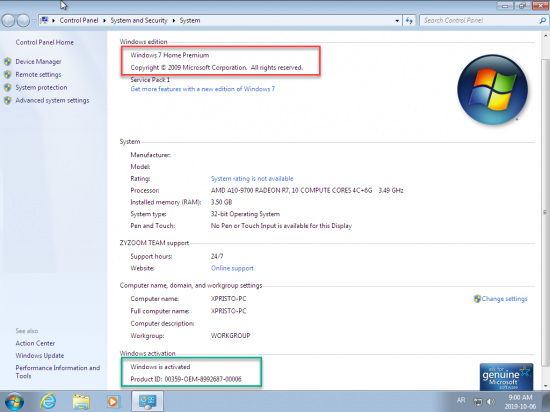The image size is (550, 412).
Task: Click the Control Panel taskbar button
Action: pyautogui.click(x=147, y=401)
